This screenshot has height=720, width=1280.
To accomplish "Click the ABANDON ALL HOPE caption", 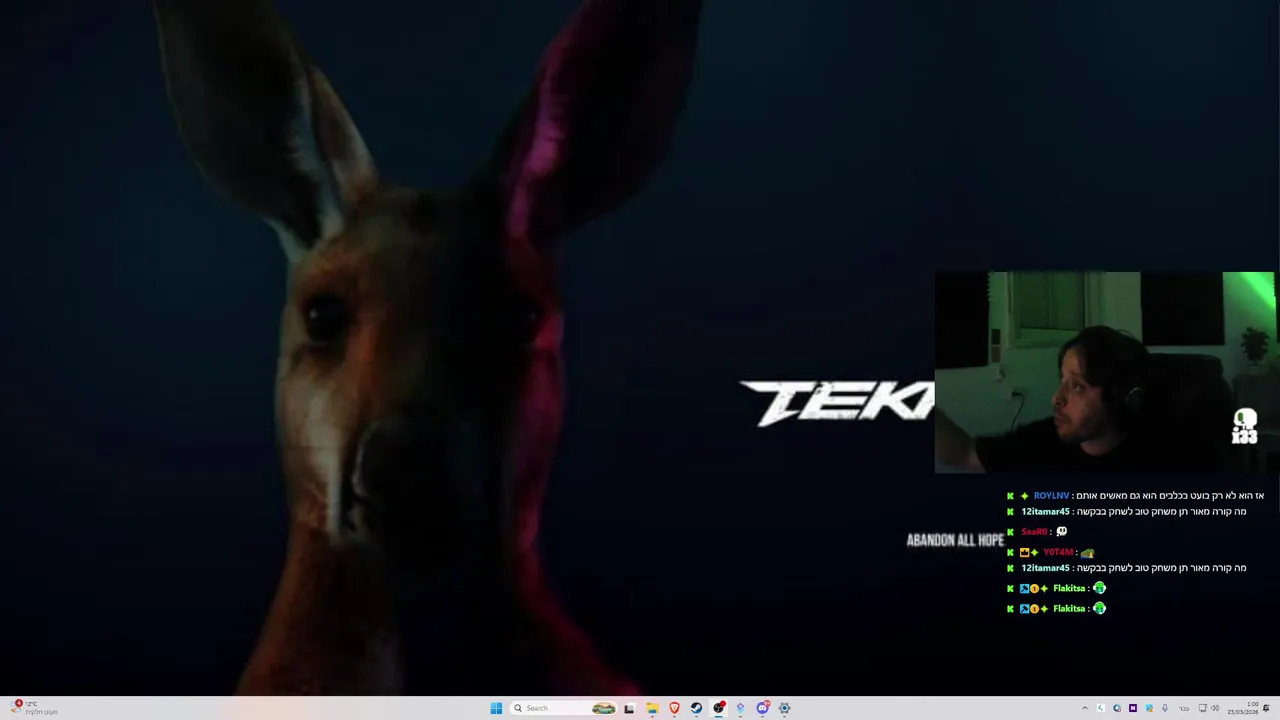I will (x=955, y=540).
